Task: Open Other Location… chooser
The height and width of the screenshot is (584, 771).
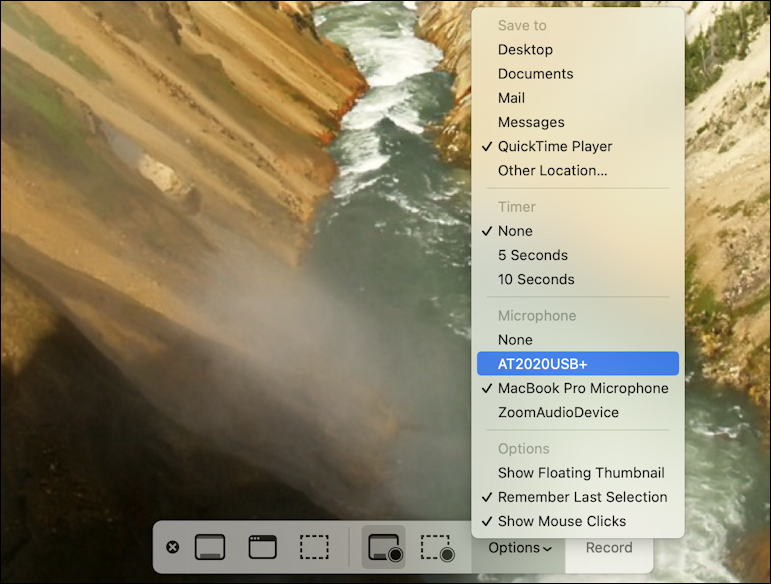Action: tap(578, 171)
